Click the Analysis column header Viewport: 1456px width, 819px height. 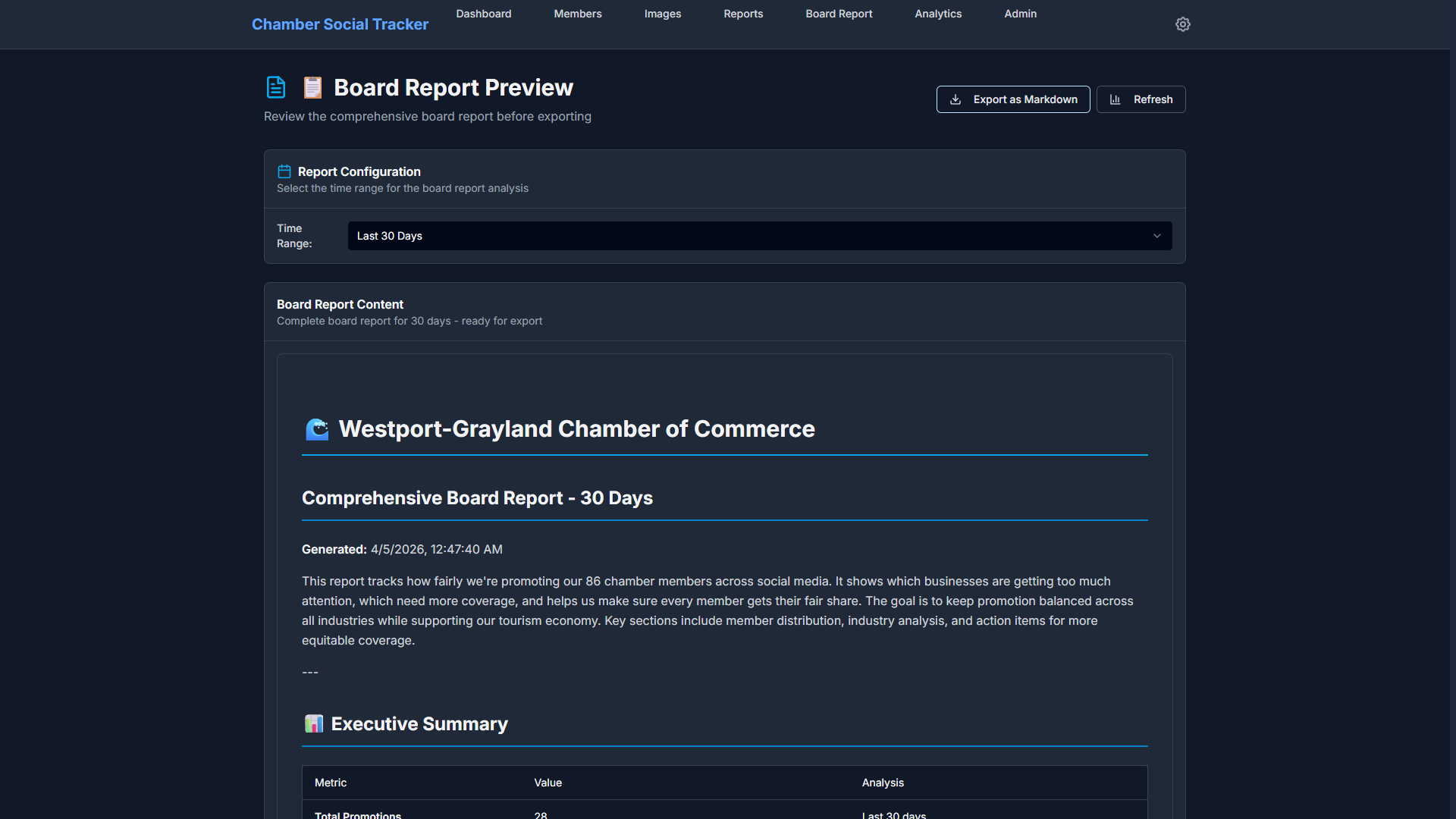[883, 783]
